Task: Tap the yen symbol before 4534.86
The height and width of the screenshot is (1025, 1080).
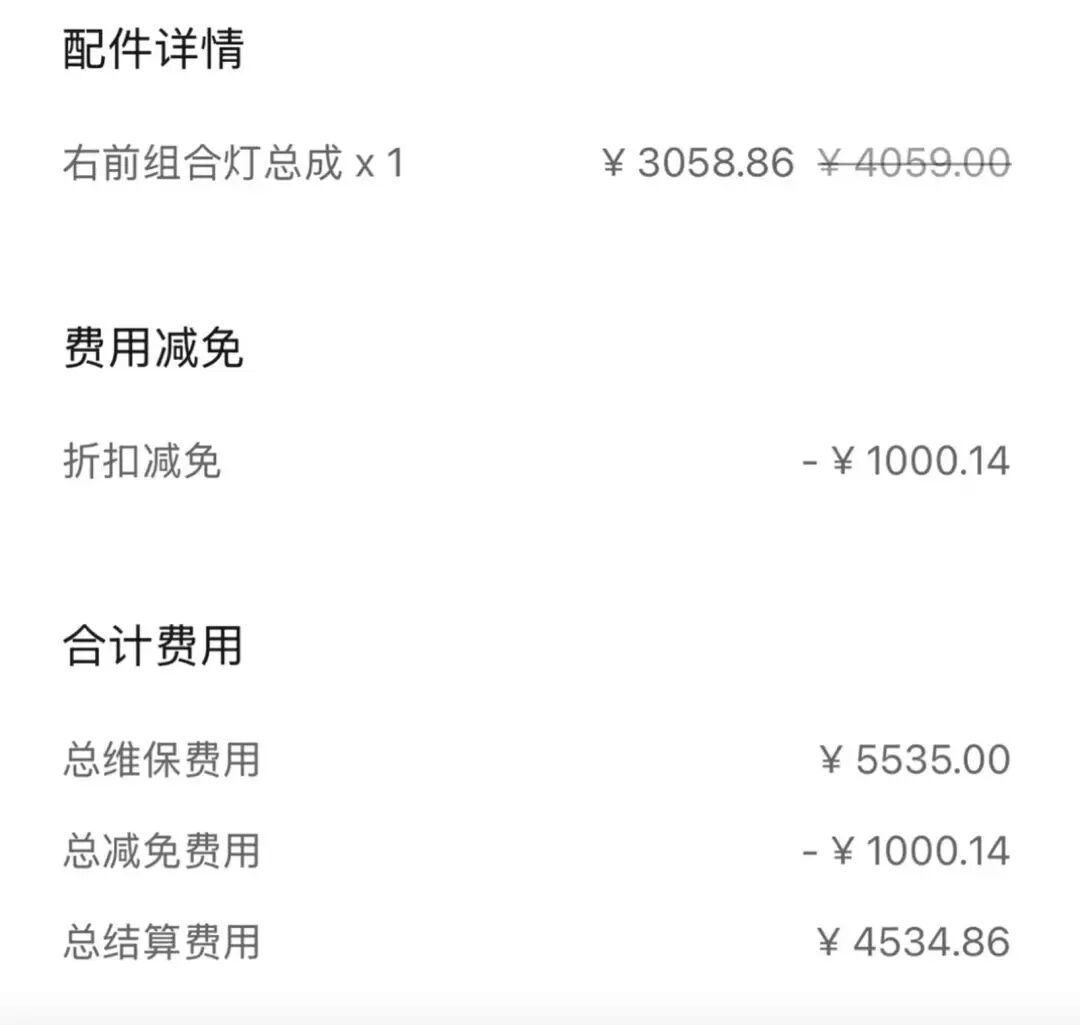Action: pyautogui.click(x=829, y=942)
